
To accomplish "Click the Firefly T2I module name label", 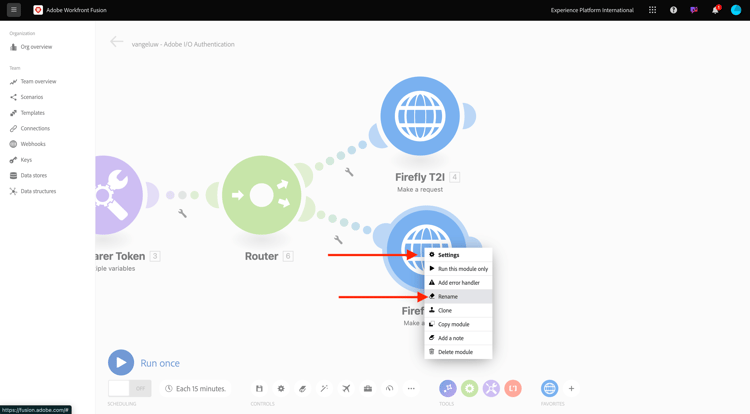I will pyautogui.click(x=420, y=177).
